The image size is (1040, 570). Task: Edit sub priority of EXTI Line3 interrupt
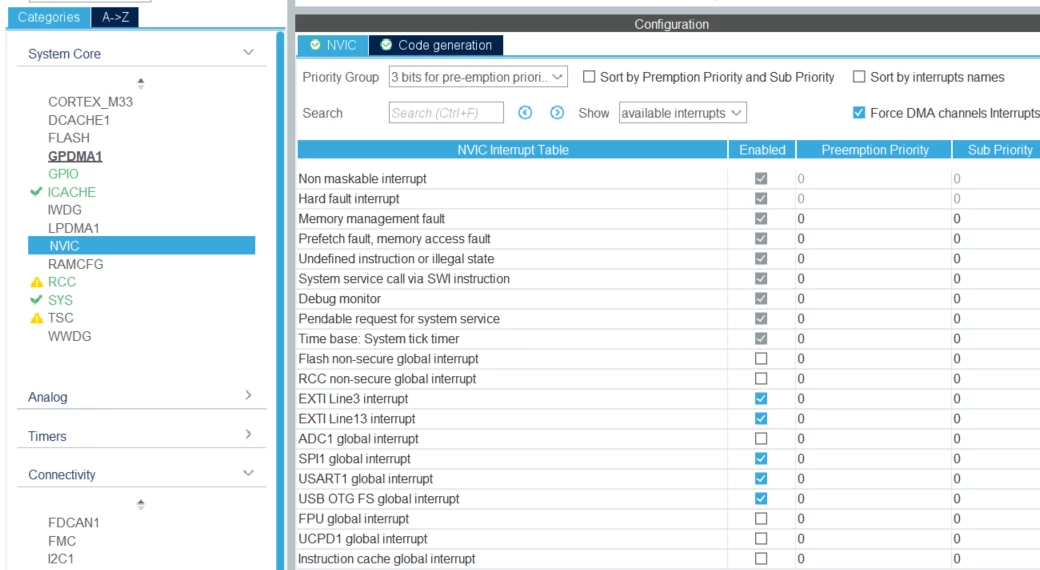tap(996, 398)
